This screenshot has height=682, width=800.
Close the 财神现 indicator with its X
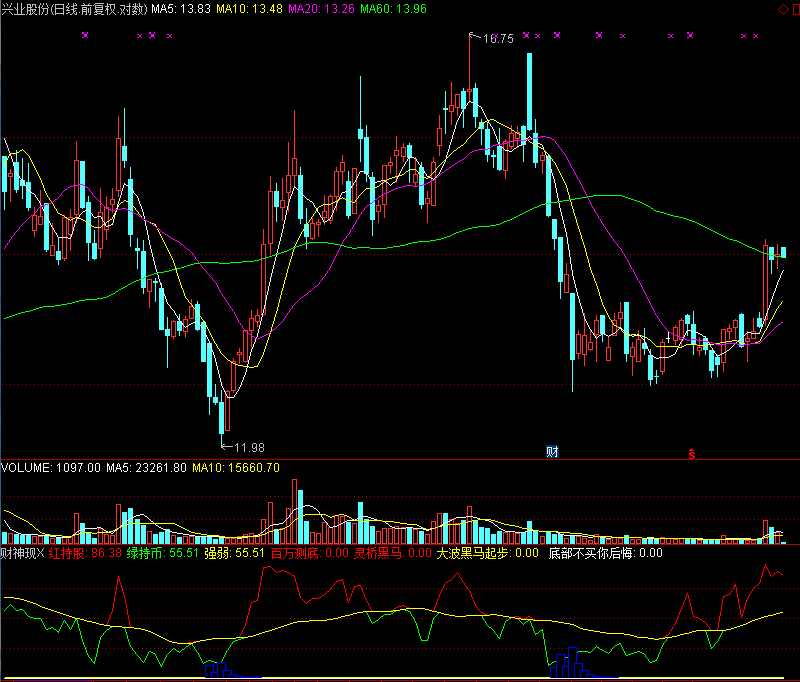41,552
